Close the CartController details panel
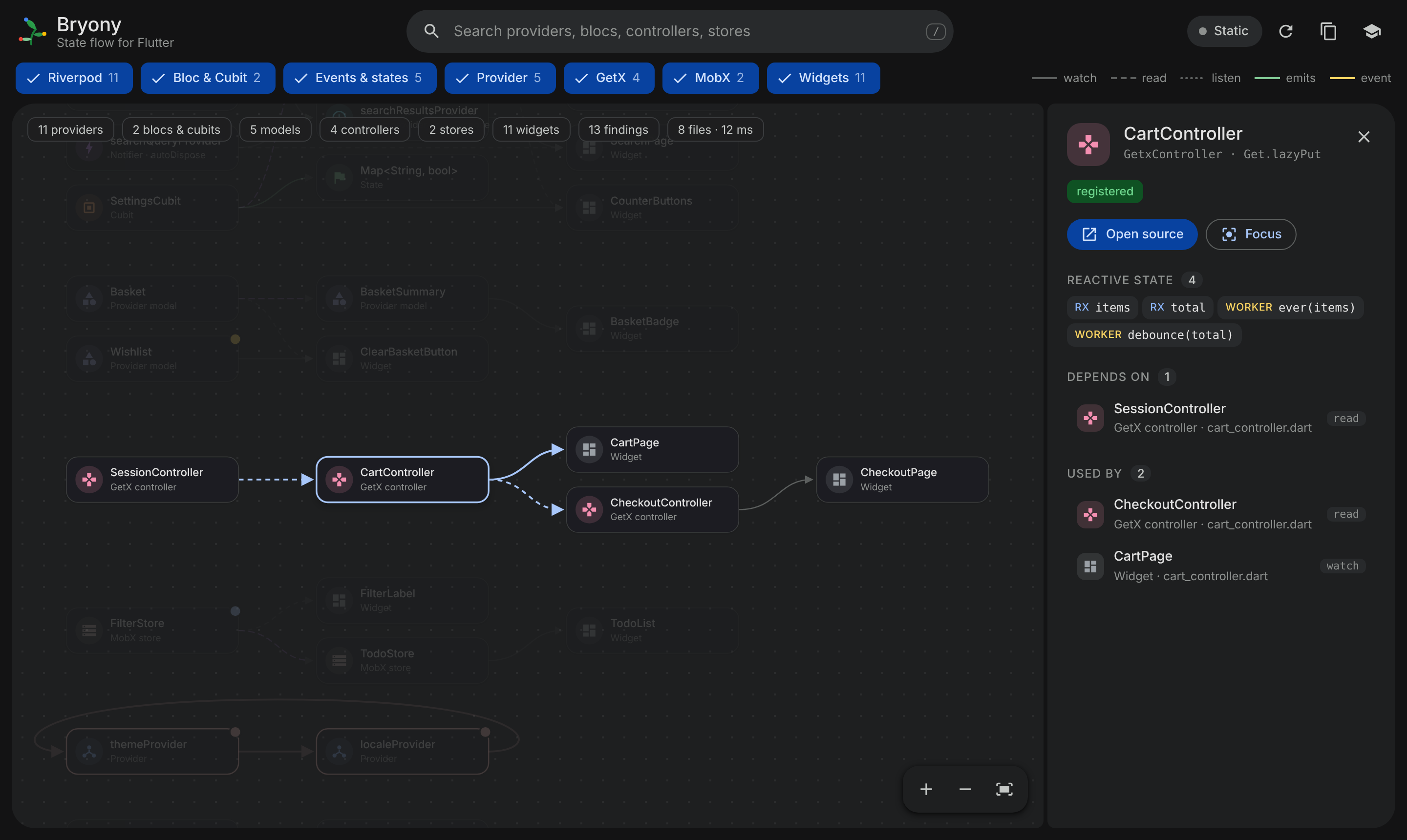1407x840 pixels. click(x=1364, y=136)
